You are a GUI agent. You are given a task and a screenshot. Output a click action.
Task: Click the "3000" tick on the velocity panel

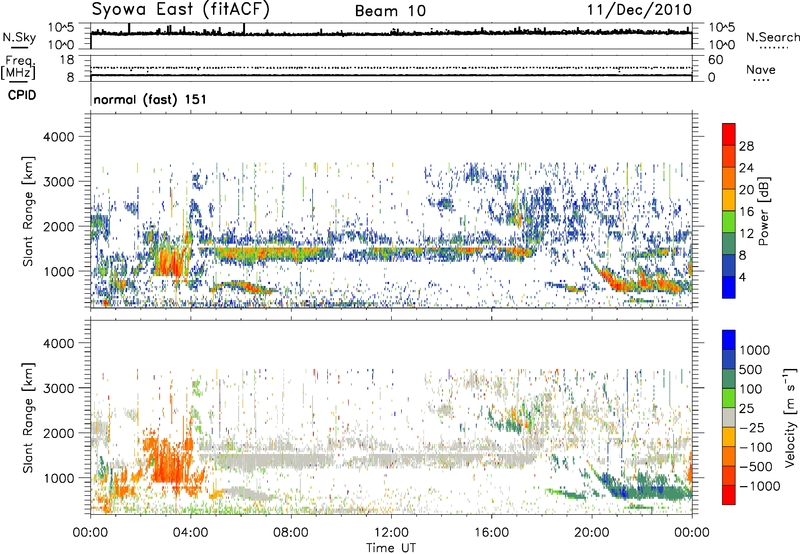click(58, 388)
